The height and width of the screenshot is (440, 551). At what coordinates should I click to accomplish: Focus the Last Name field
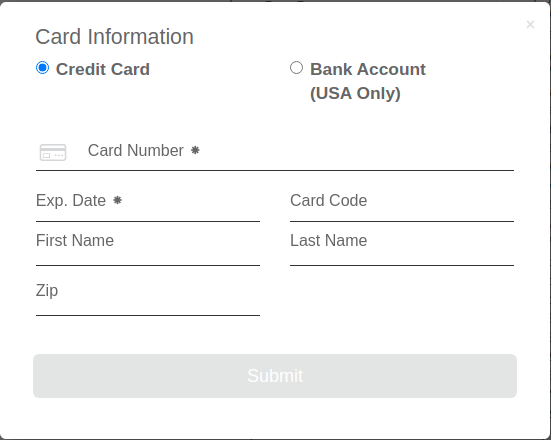(402, 246)
